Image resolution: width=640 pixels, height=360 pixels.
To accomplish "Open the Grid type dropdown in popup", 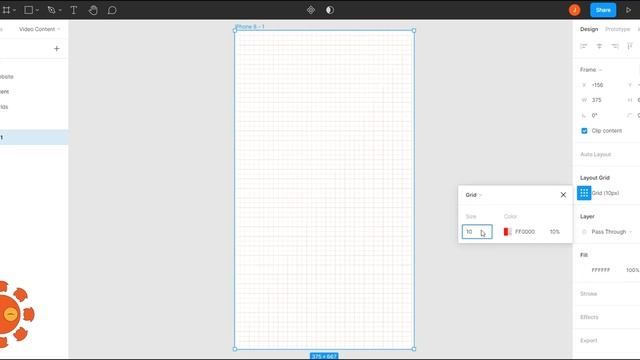I will coord(473,195).
